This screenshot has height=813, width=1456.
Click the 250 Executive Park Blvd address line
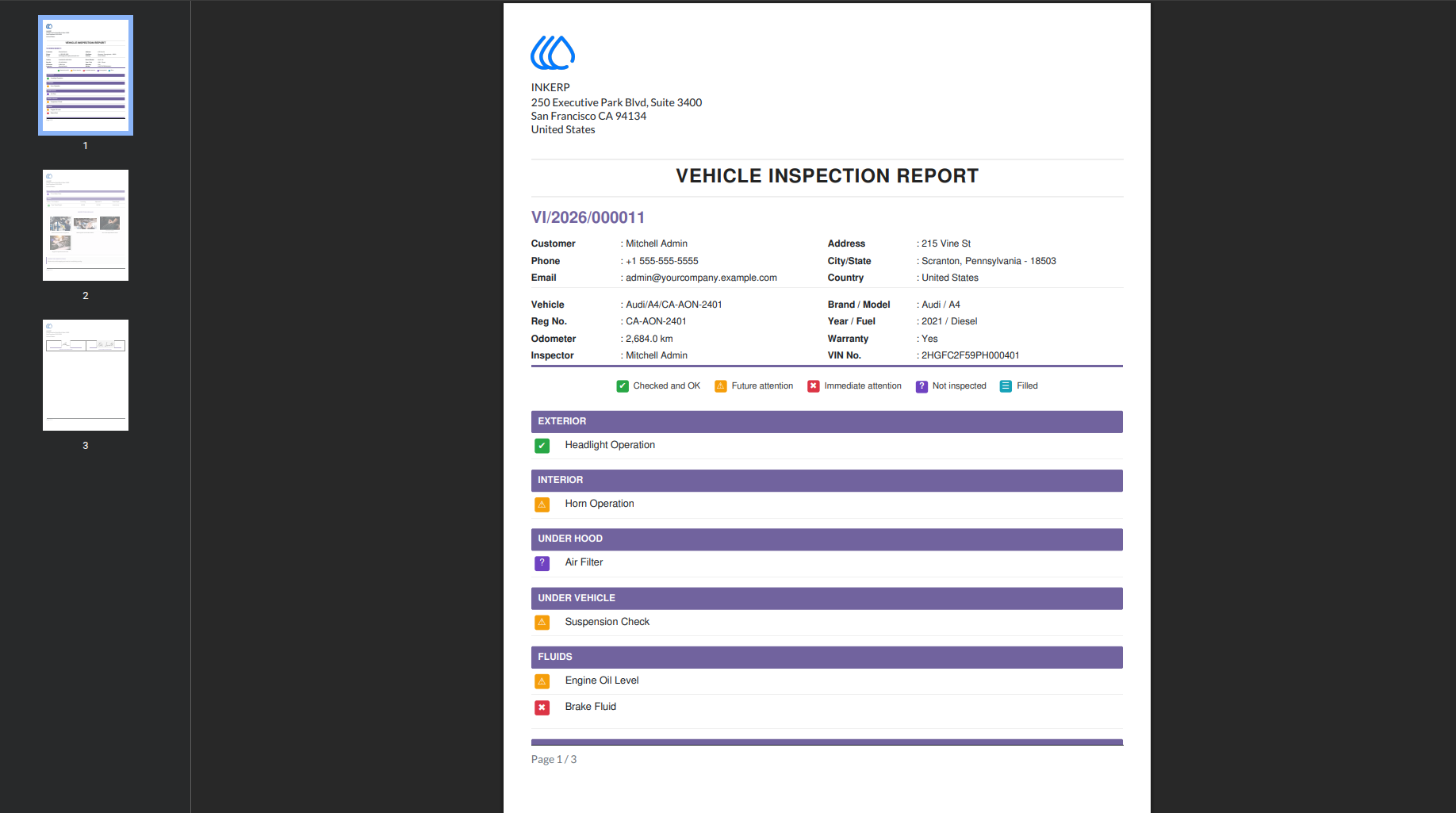[616, 102]
